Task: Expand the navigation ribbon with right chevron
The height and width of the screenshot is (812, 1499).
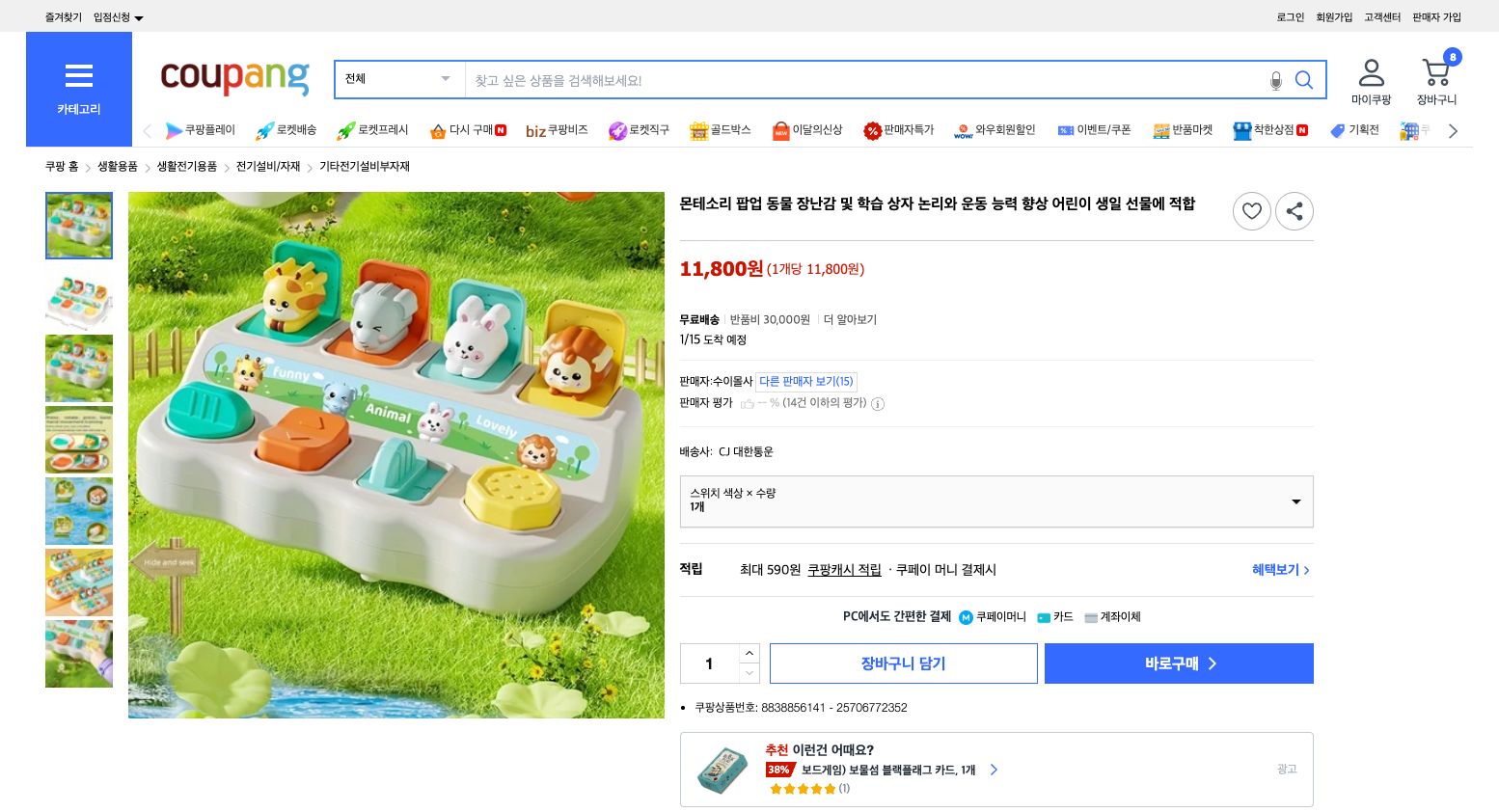Action: [1452, 130]
